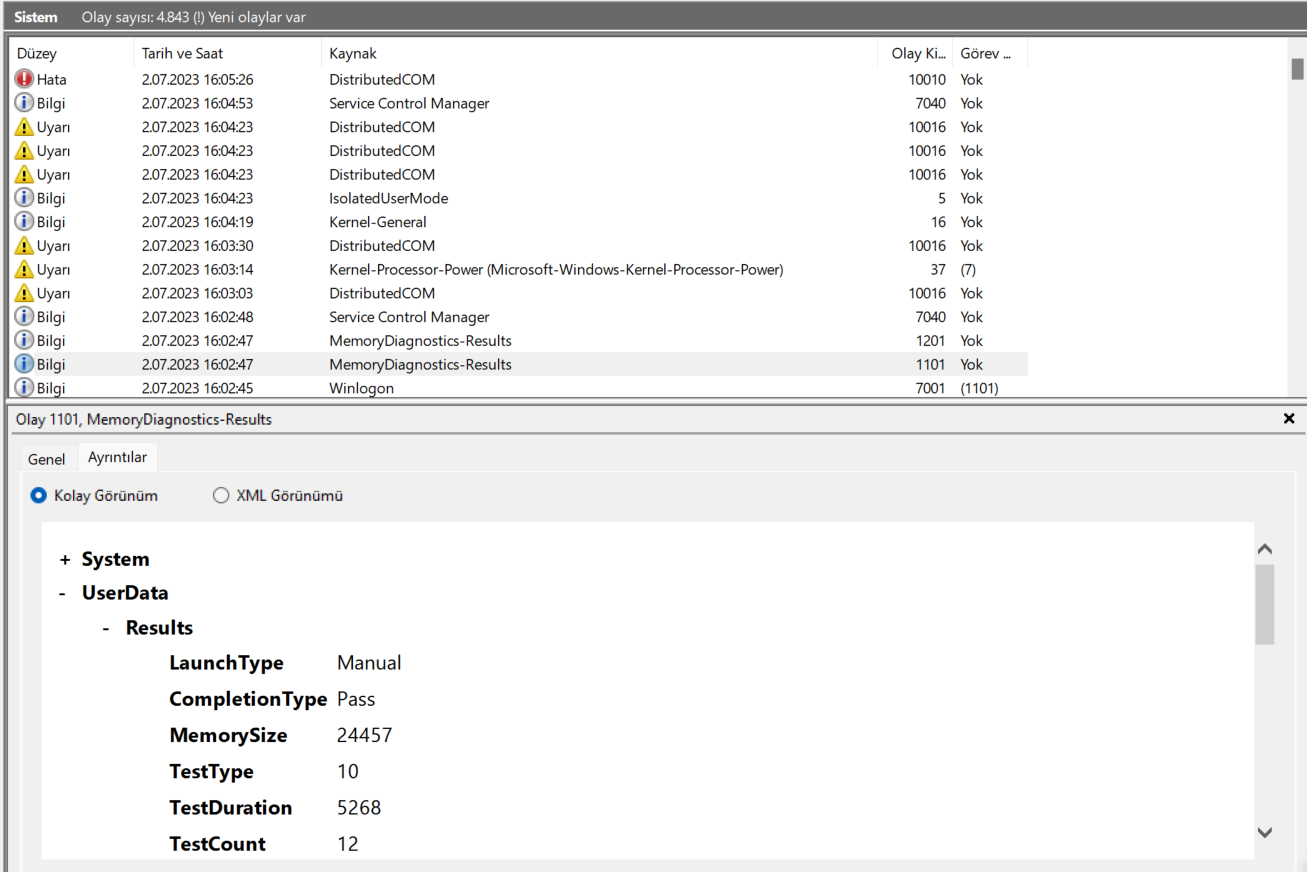Select the IsolatedUserMode source cell
The image size is (1307, 872).
tap(389, 198)
